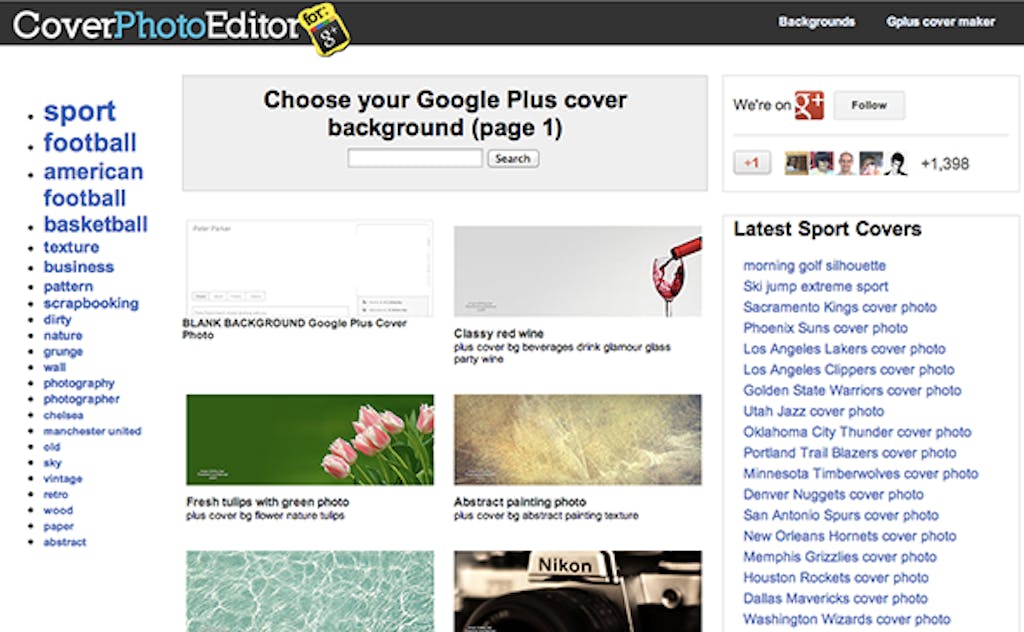Select the water texture background thumbnail
Screen dimensions: 1024x632
(x=310, y=591)
